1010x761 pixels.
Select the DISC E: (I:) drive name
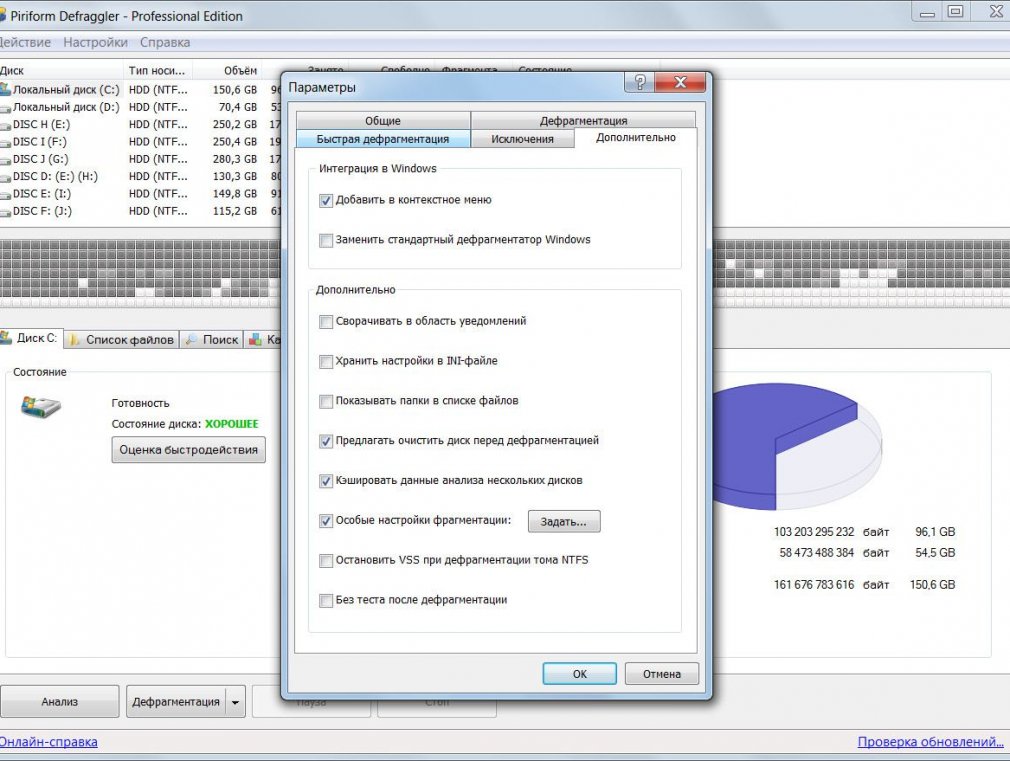pyautogui.click(x=42, y=194)
